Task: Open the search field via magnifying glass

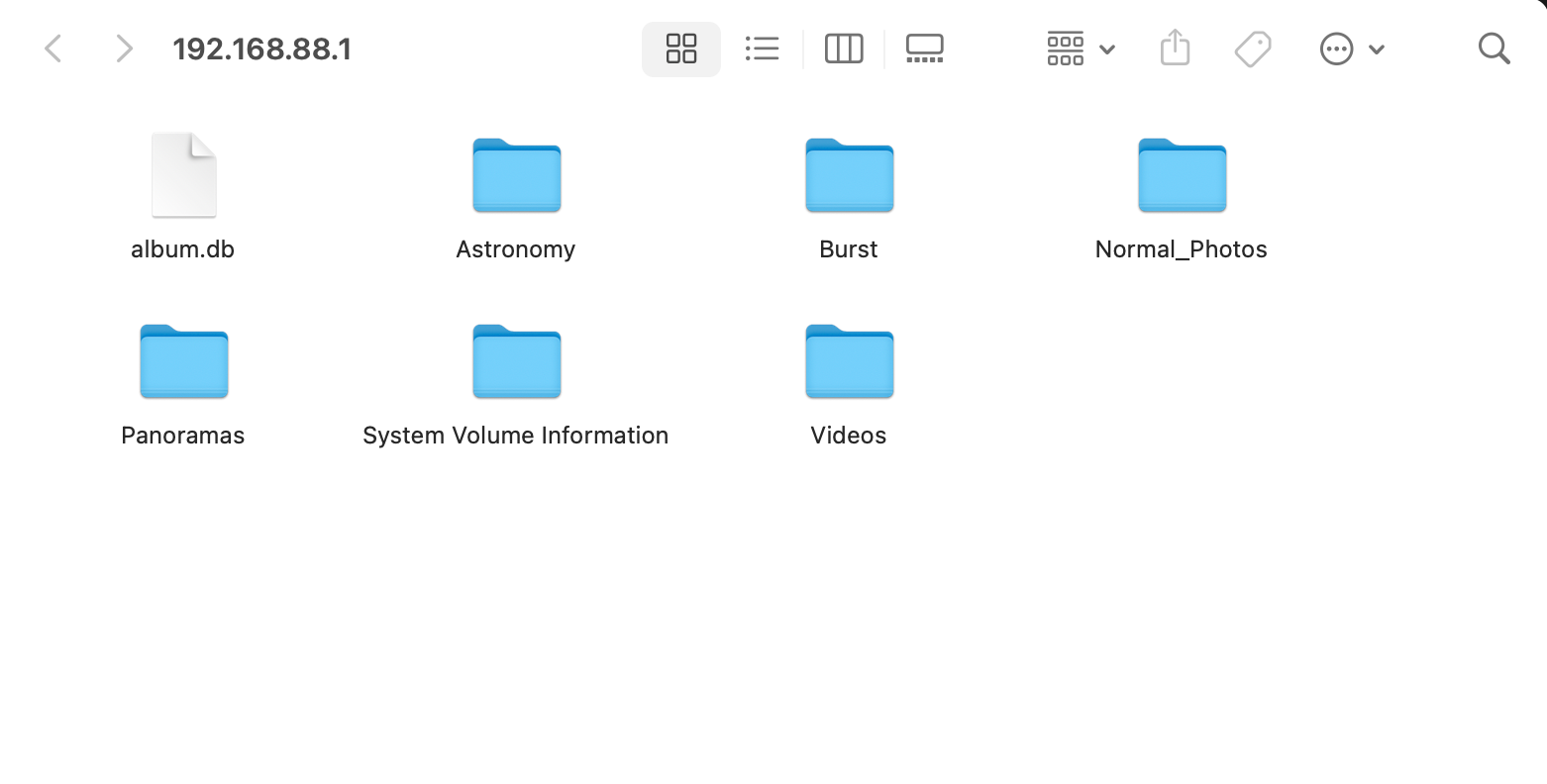Action: (x=1494, y=48)
